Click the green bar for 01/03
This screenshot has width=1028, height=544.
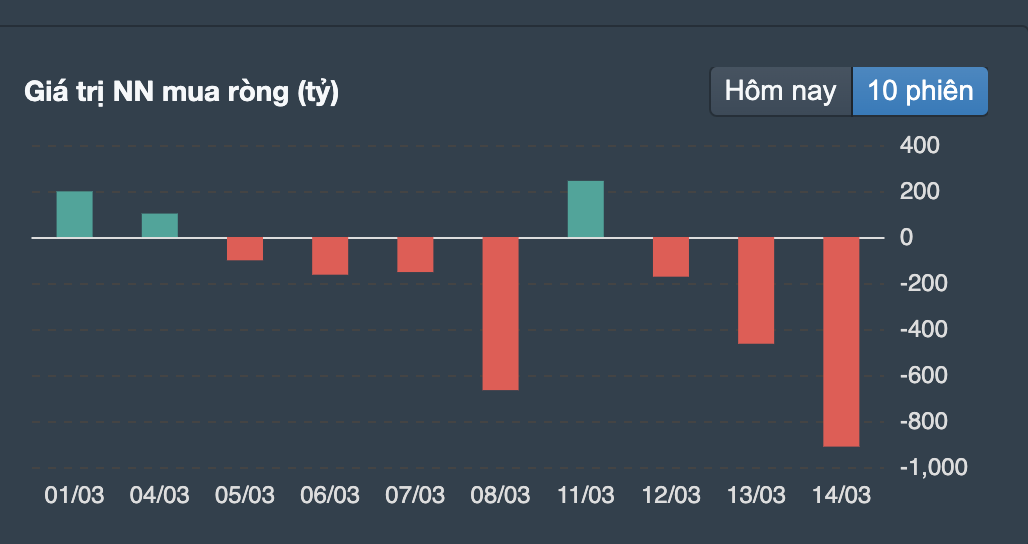pyautogui.click(x=74, y=214)
